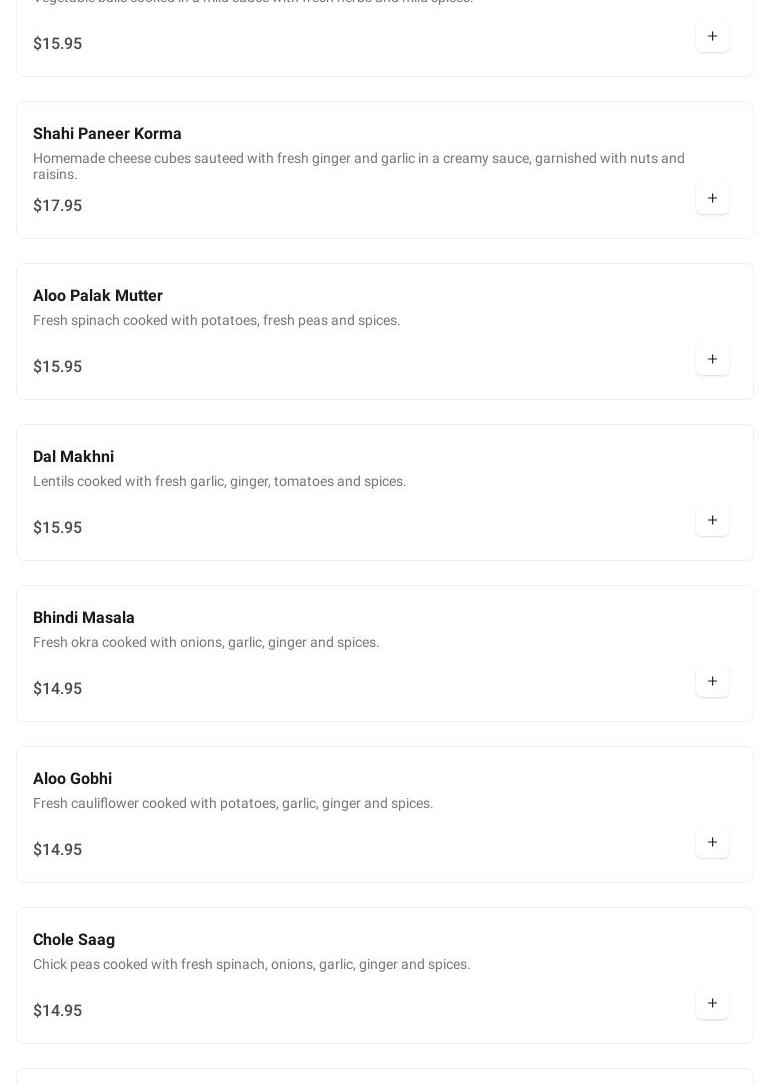Click the Shahi Paneer Korma description text
Image resolution: width=770 pixels, height=1084 pixels.
(358, 166)
